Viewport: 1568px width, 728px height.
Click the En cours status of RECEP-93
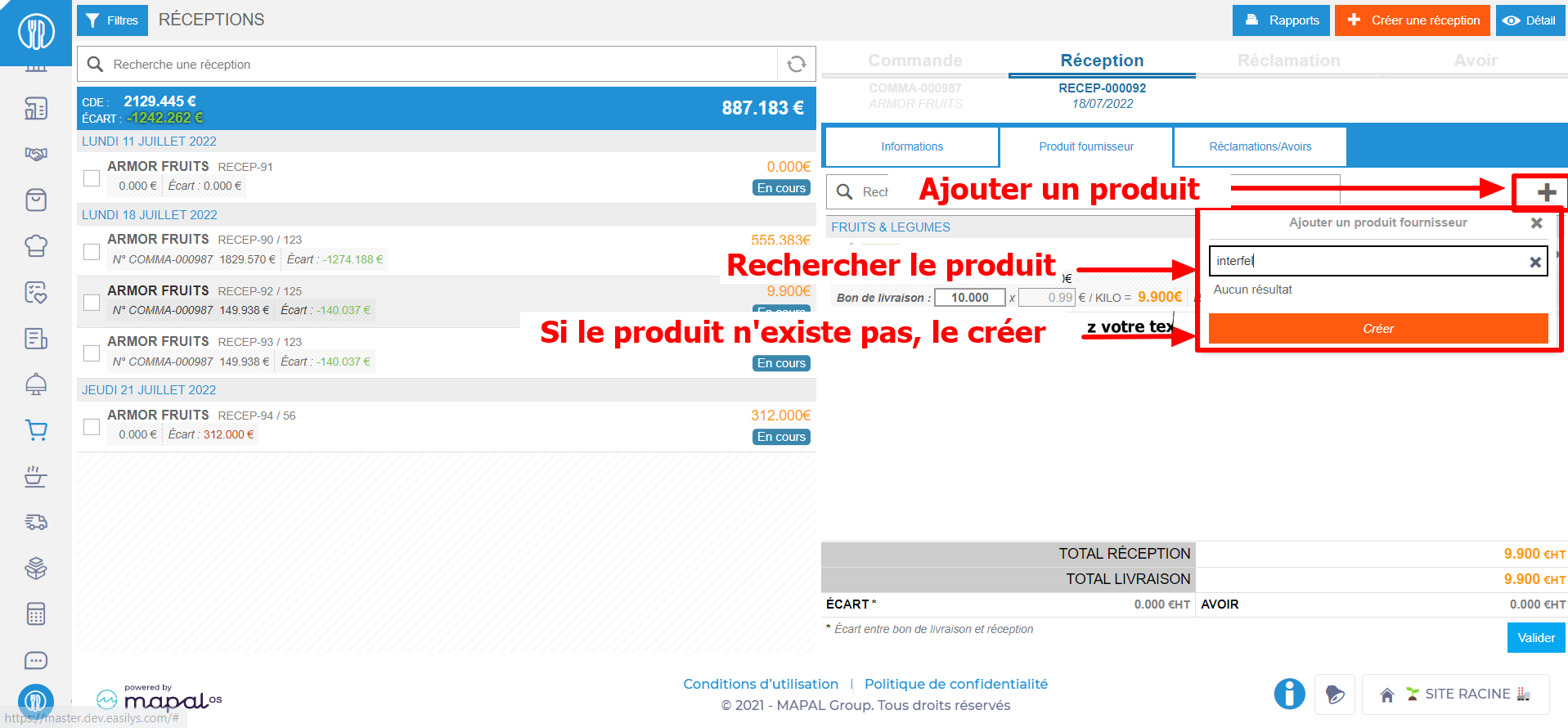781,363
